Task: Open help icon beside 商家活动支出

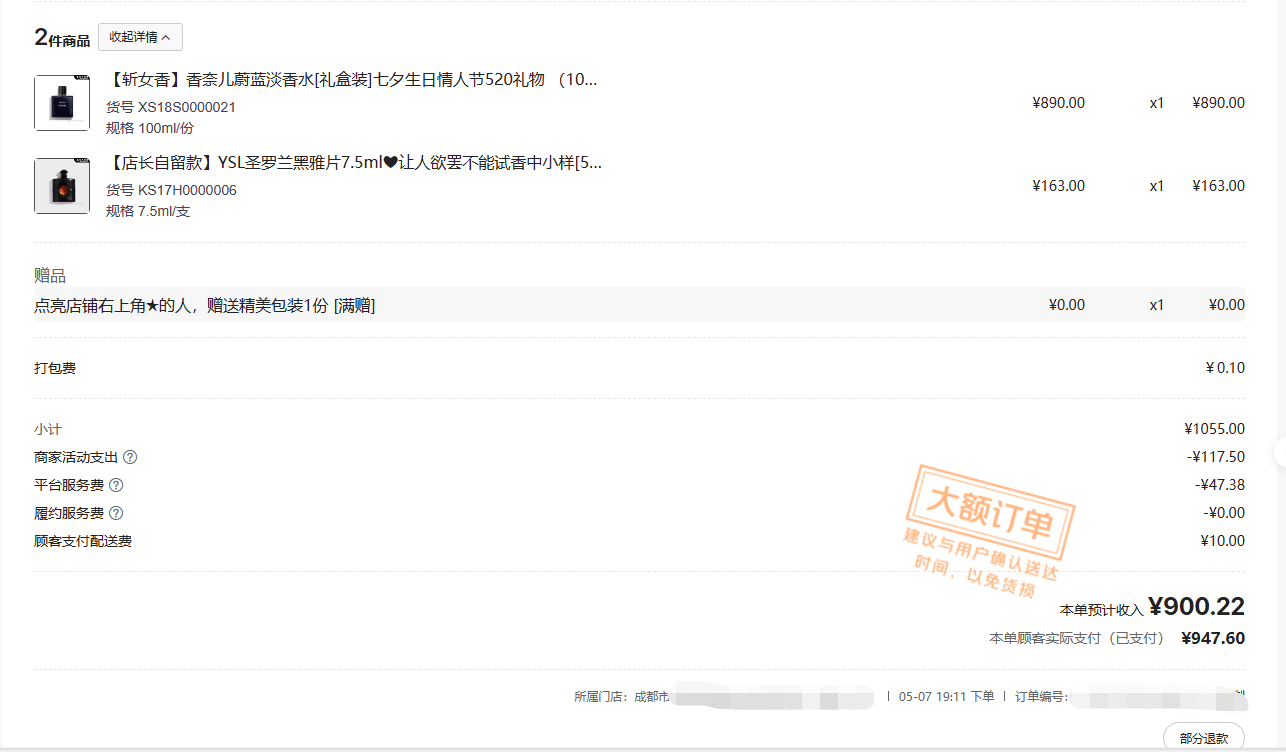Action: pyautogui.click(x=130, y=457)
